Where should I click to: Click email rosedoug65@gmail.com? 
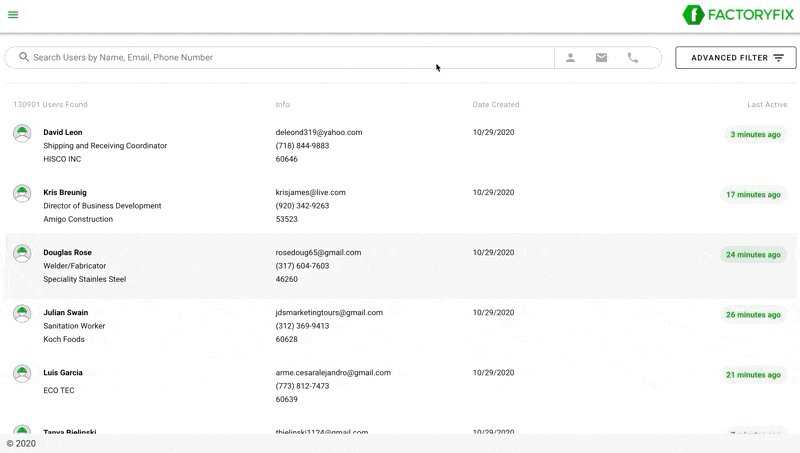(x=318, y=253)
